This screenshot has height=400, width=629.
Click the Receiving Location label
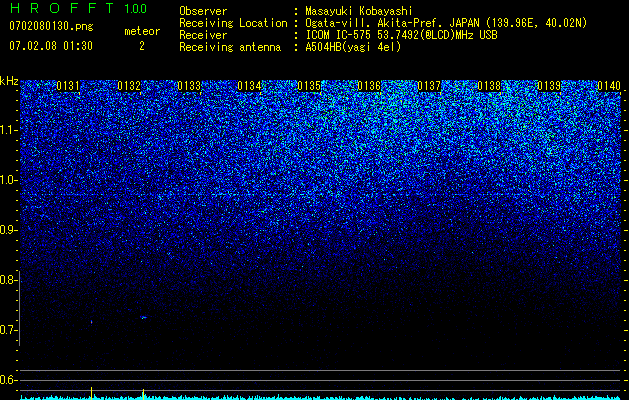(233, 23)
